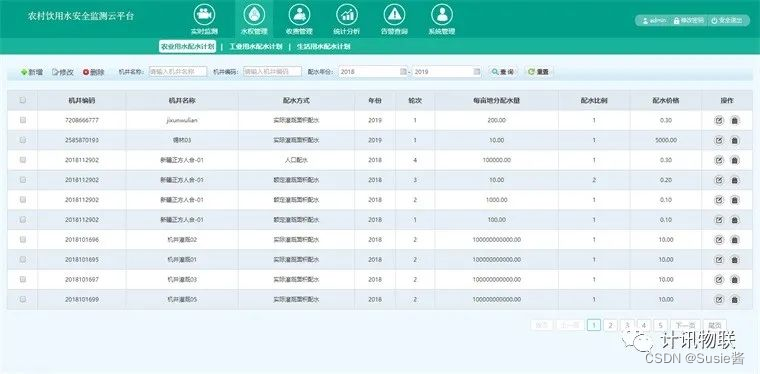Viewport: 760px width, 374px height.
Task: Open the 告警查询 warning triangle icon
Action: (394, 15)
